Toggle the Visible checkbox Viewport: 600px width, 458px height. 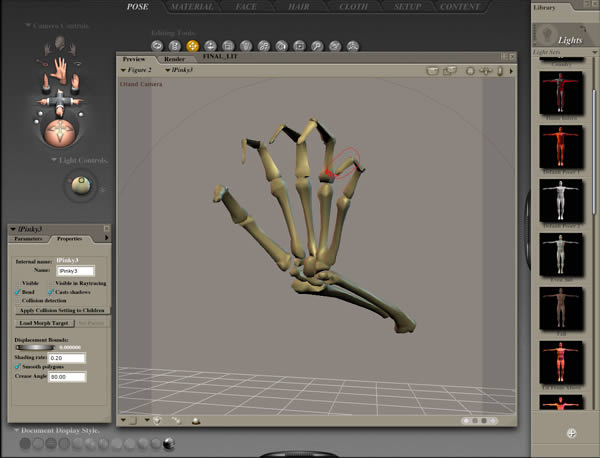point(18,283)
